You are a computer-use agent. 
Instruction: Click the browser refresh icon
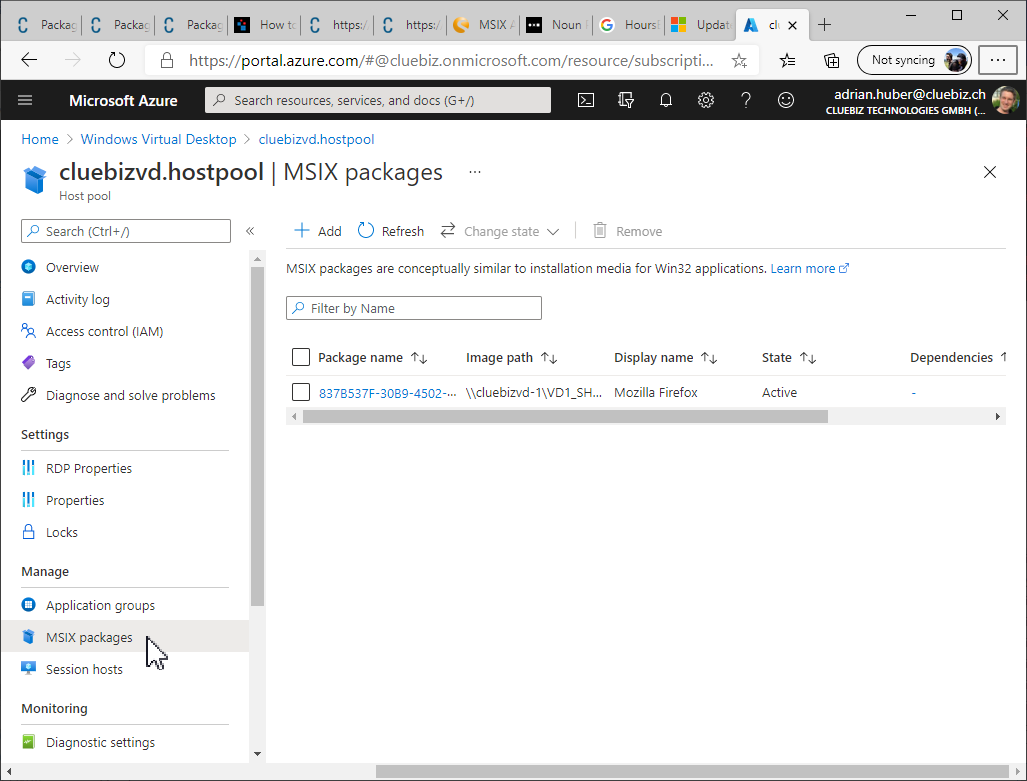click(117, 60)
